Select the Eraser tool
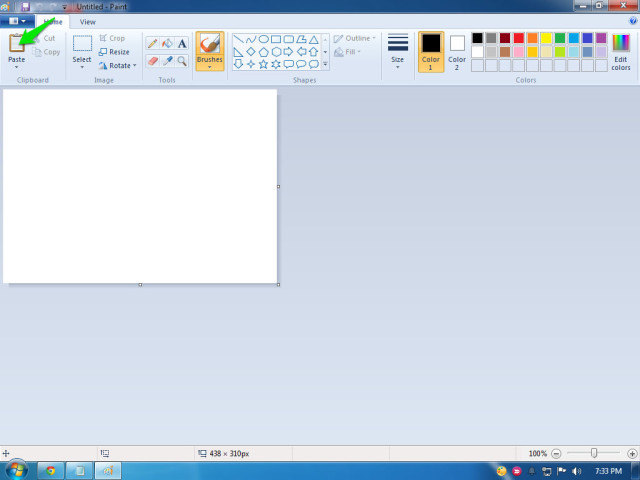 point(153,61)
